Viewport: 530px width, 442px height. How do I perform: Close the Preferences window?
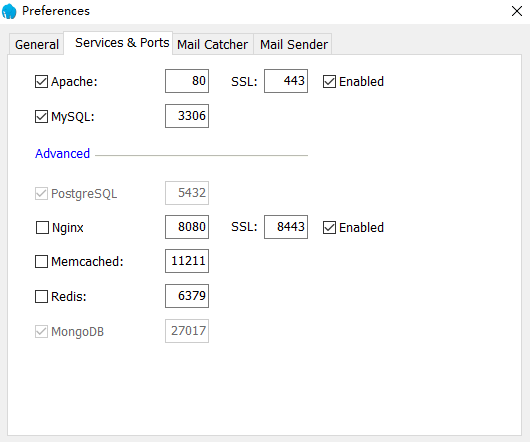516,11
